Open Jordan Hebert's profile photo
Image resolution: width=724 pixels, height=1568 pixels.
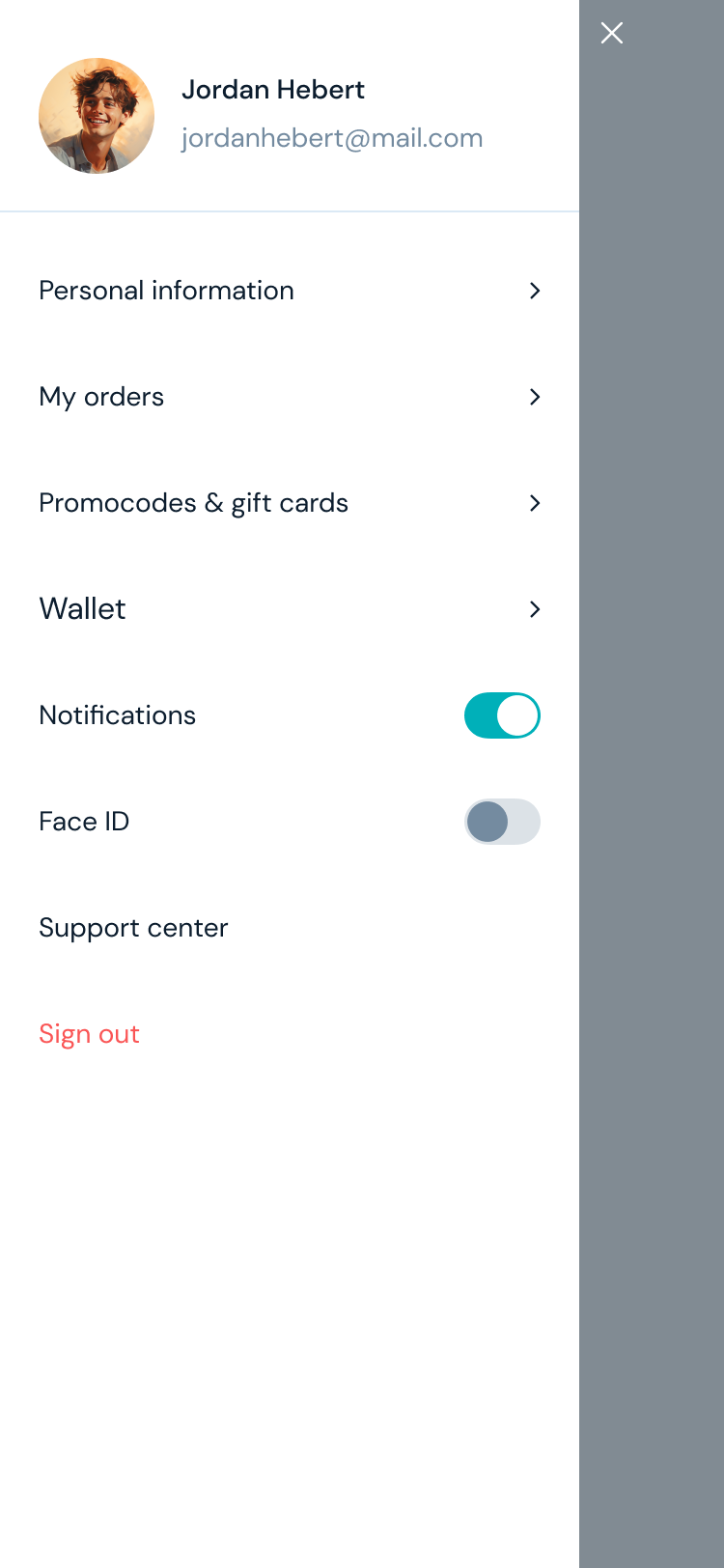[97, 116]
